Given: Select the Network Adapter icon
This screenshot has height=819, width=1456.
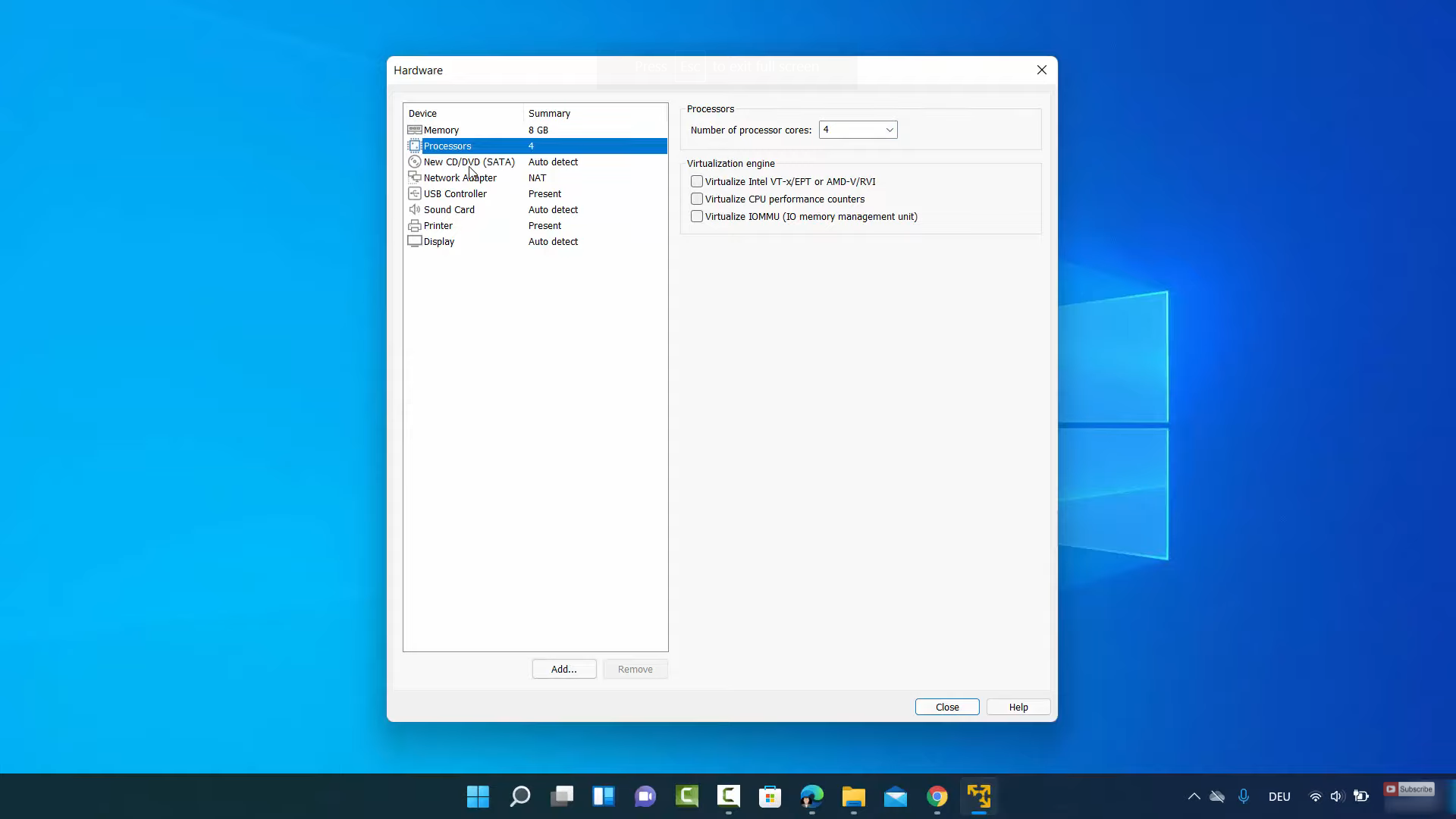Looking at the screenshot, I should (415, 177).
